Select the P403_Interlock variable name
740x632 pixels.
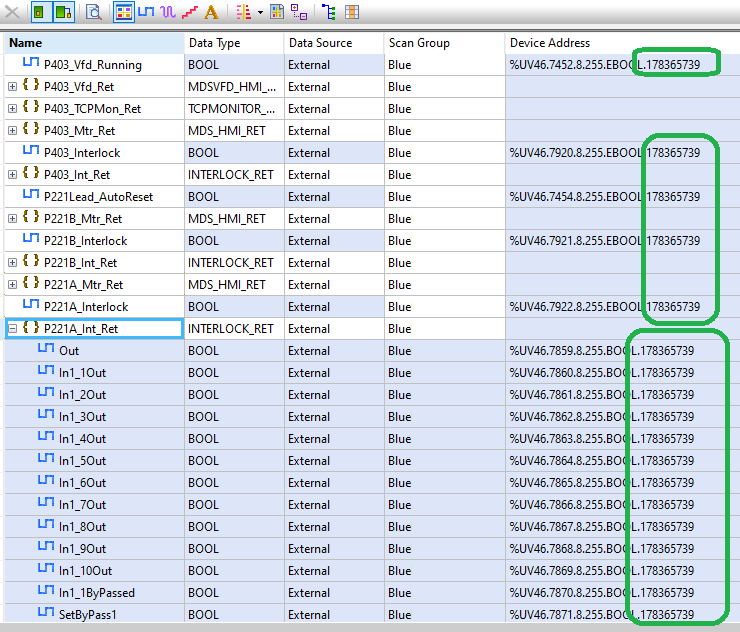point(82,153)
